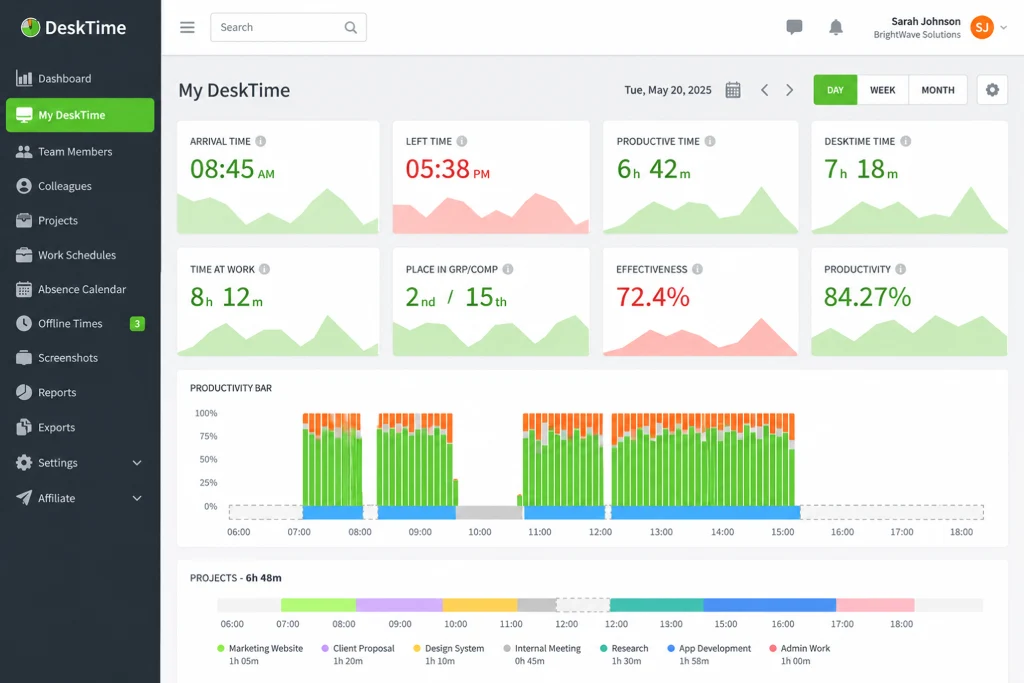Screen dimensions: 1024x683
Task: Open the calendar date picker icon
Action: 733,90
